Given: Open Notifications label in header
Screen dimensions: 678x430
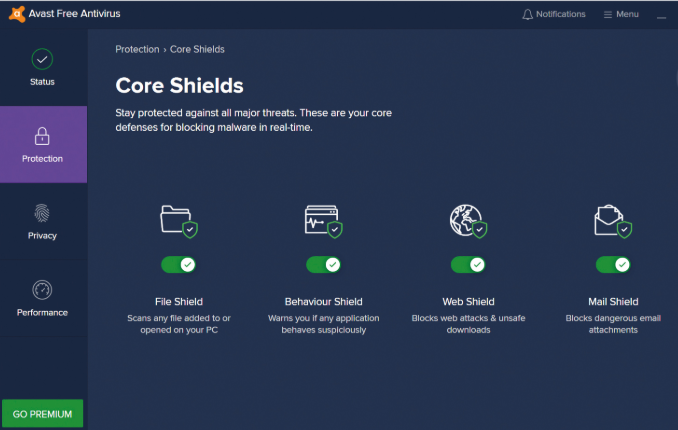Looking at the screenshot, I should click(x=560, y=14).
